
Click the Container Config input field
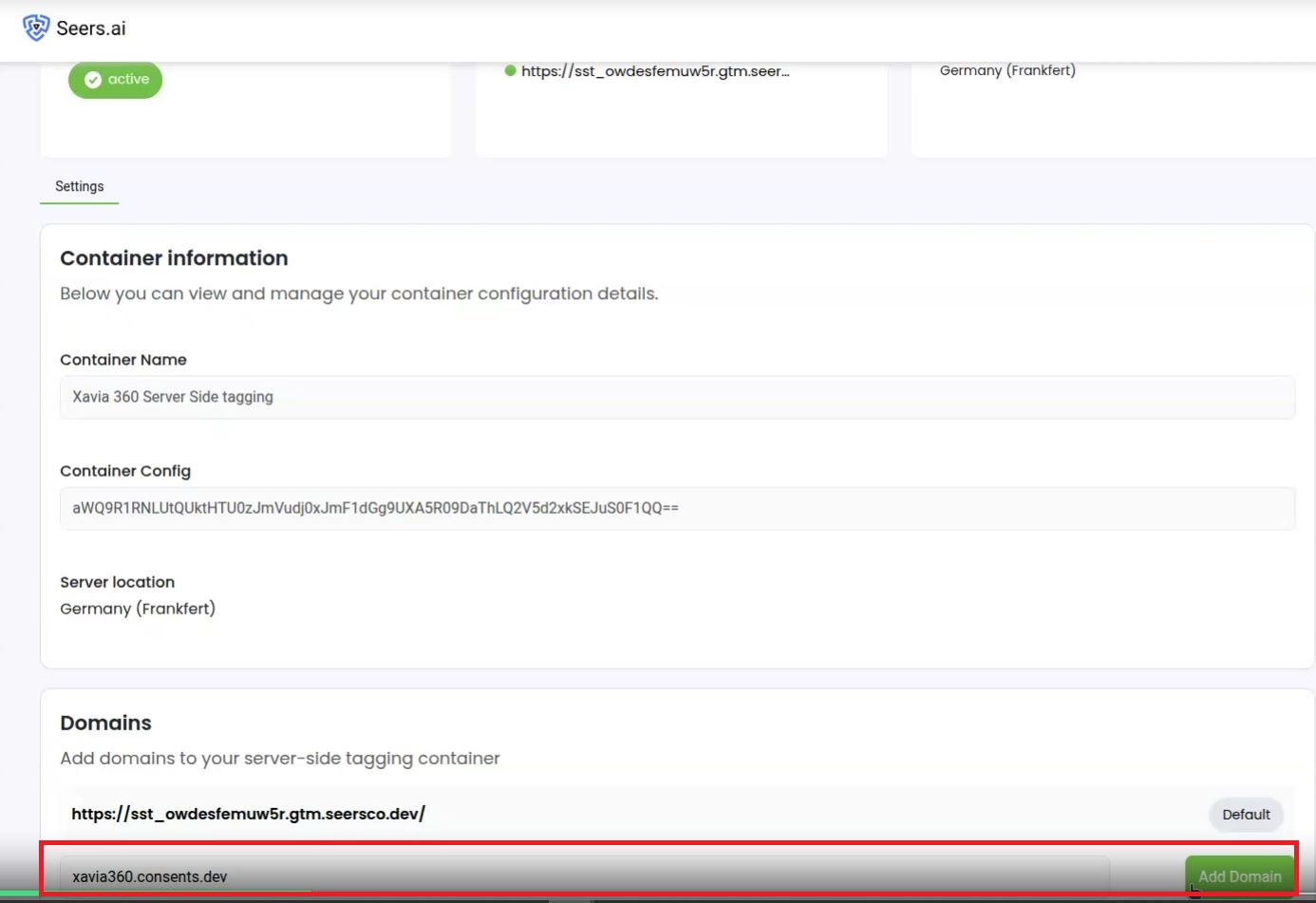(677, 508)
